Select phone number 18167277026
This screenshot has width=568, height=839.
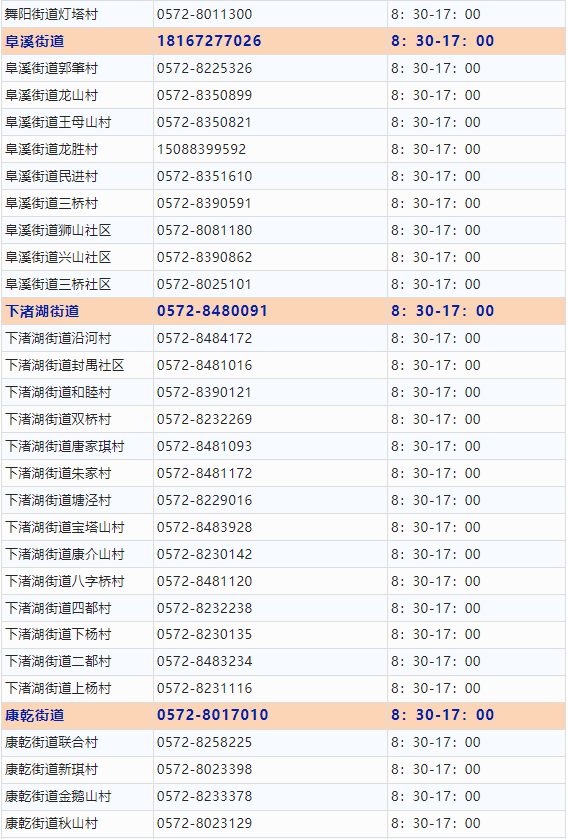coord(209,41)
